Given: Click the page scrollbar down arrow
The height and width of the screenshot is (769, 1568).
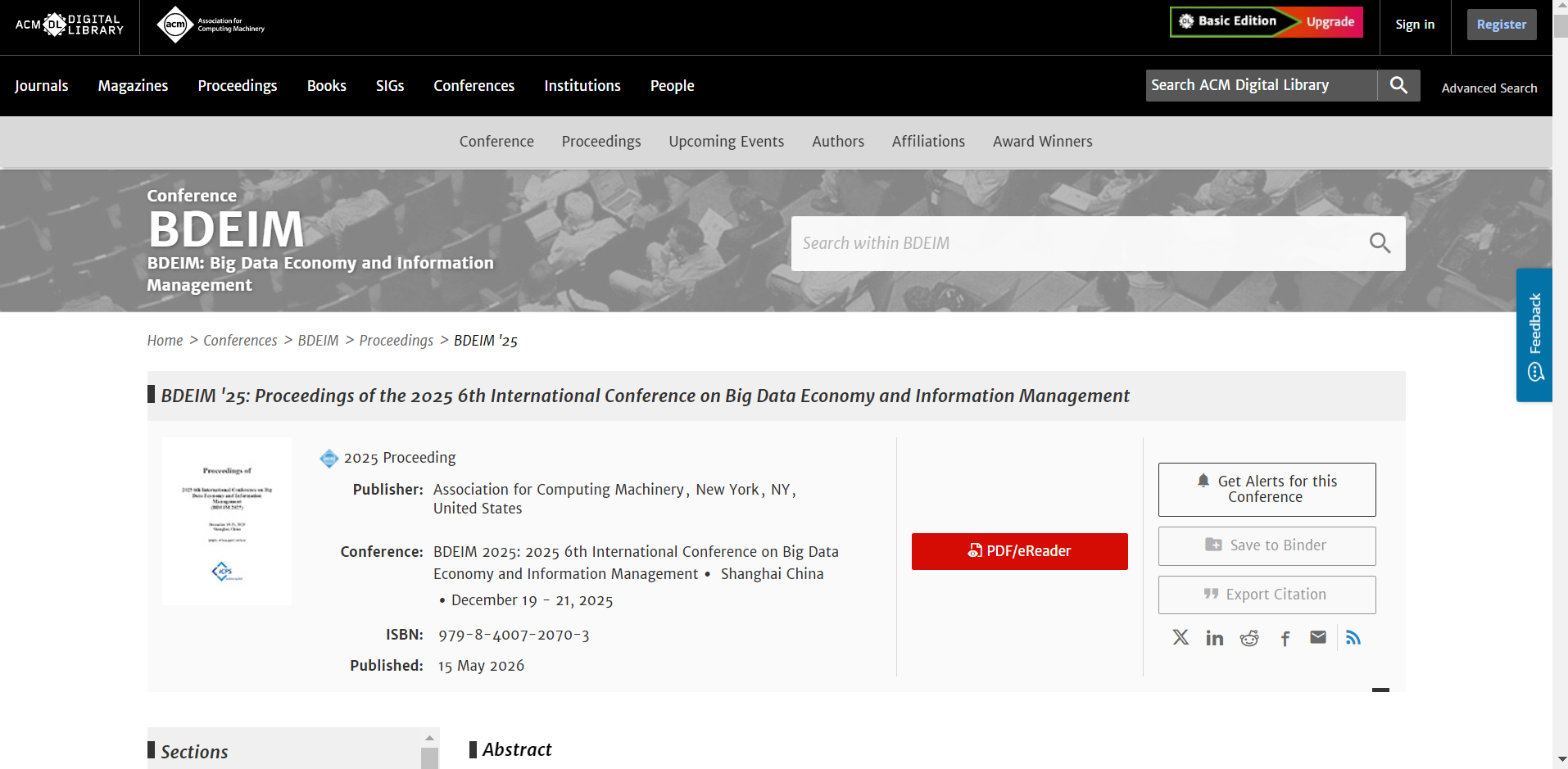Looking at the screenshot, I should pos(1561,760).
